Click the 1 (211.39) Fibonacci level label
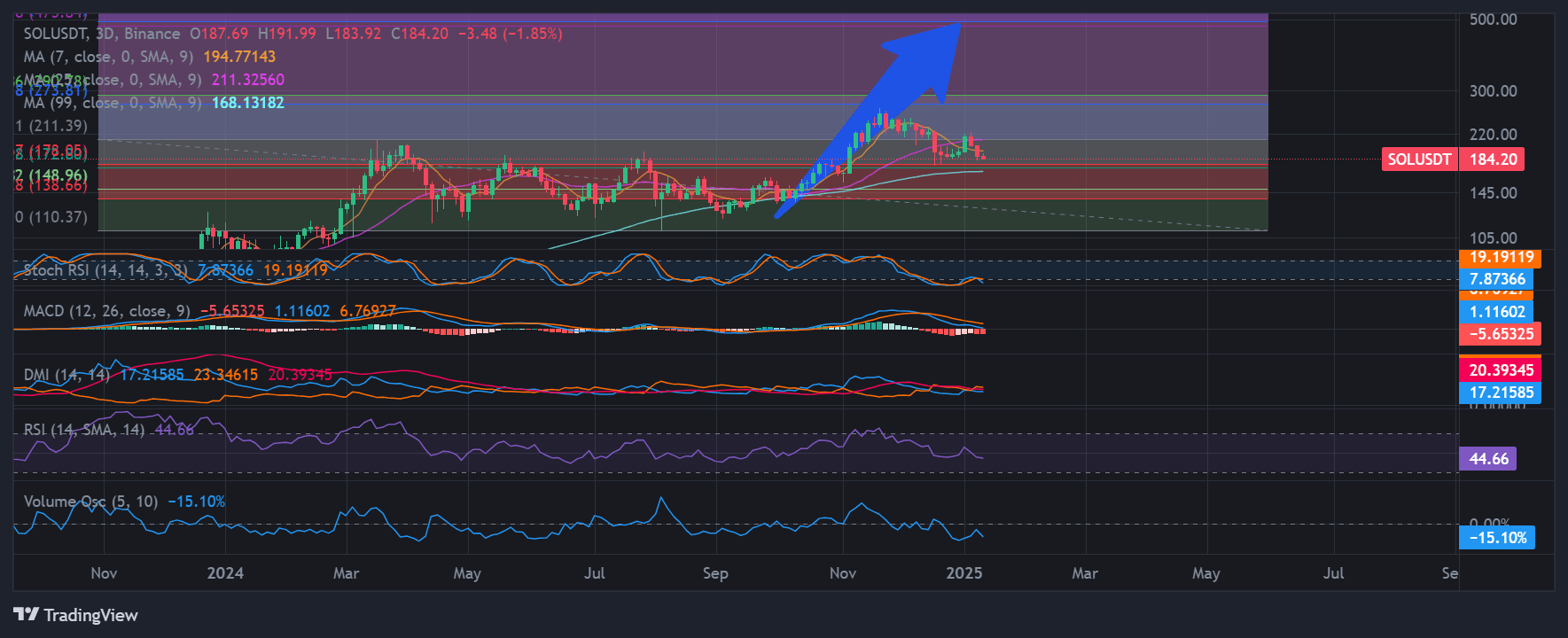The width and height of the screenshot is (1568, 638). [x=51, y=126]
